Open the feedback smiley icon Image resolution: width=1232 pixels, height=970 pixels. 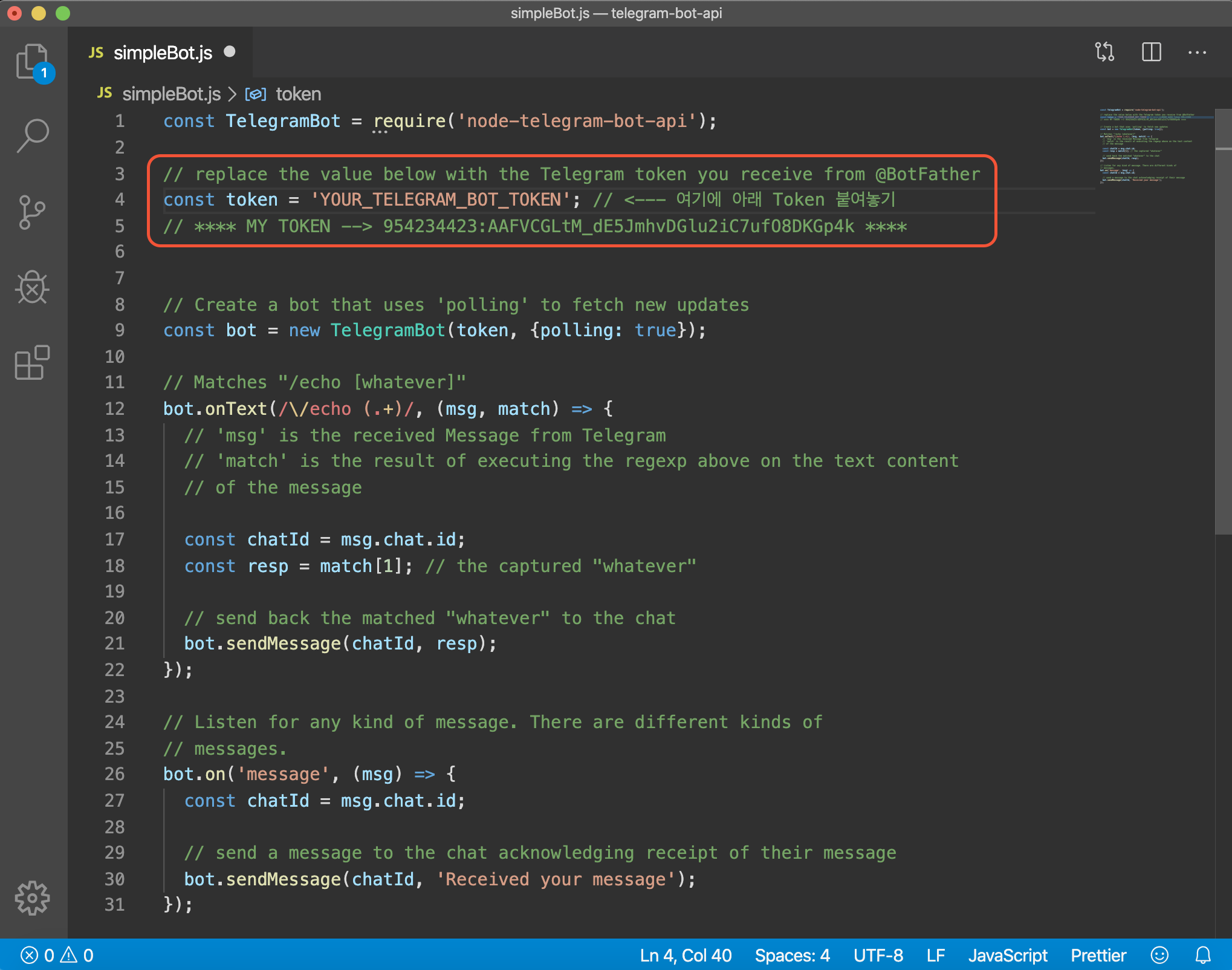(1159, 955)
